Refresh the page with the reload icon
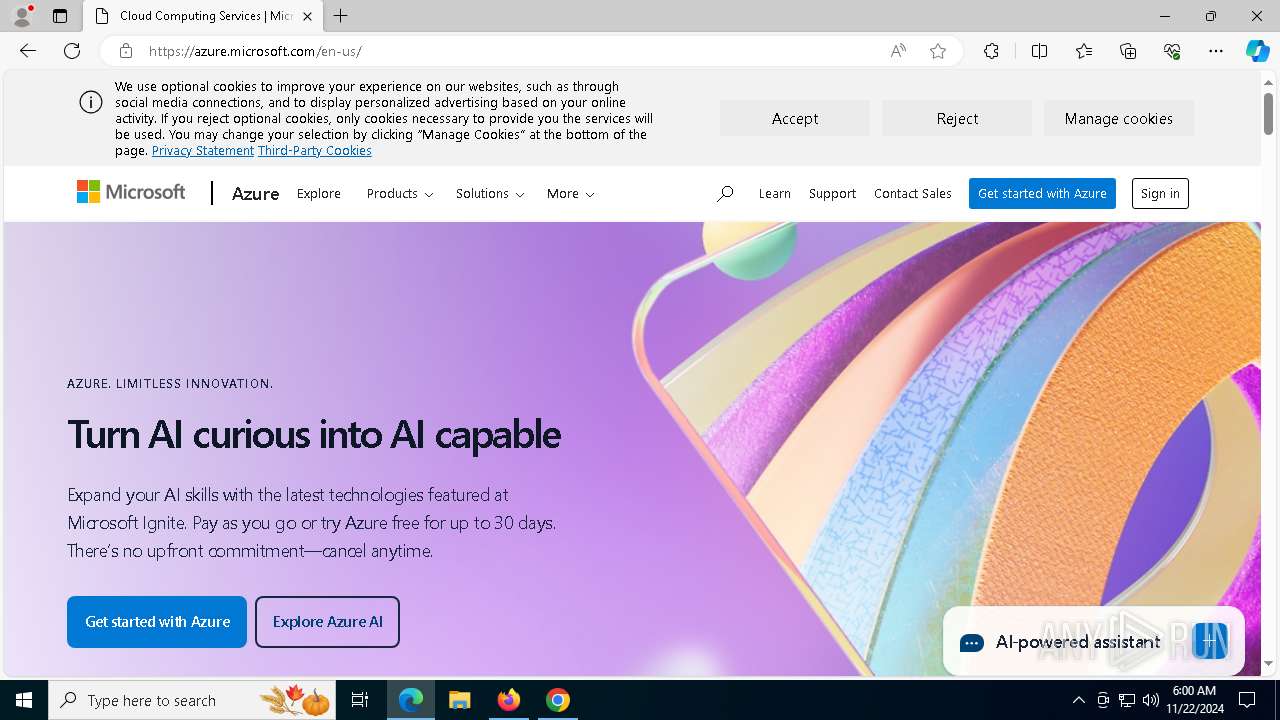Viewport: 1280px width, 720px height. click(72, 51)
